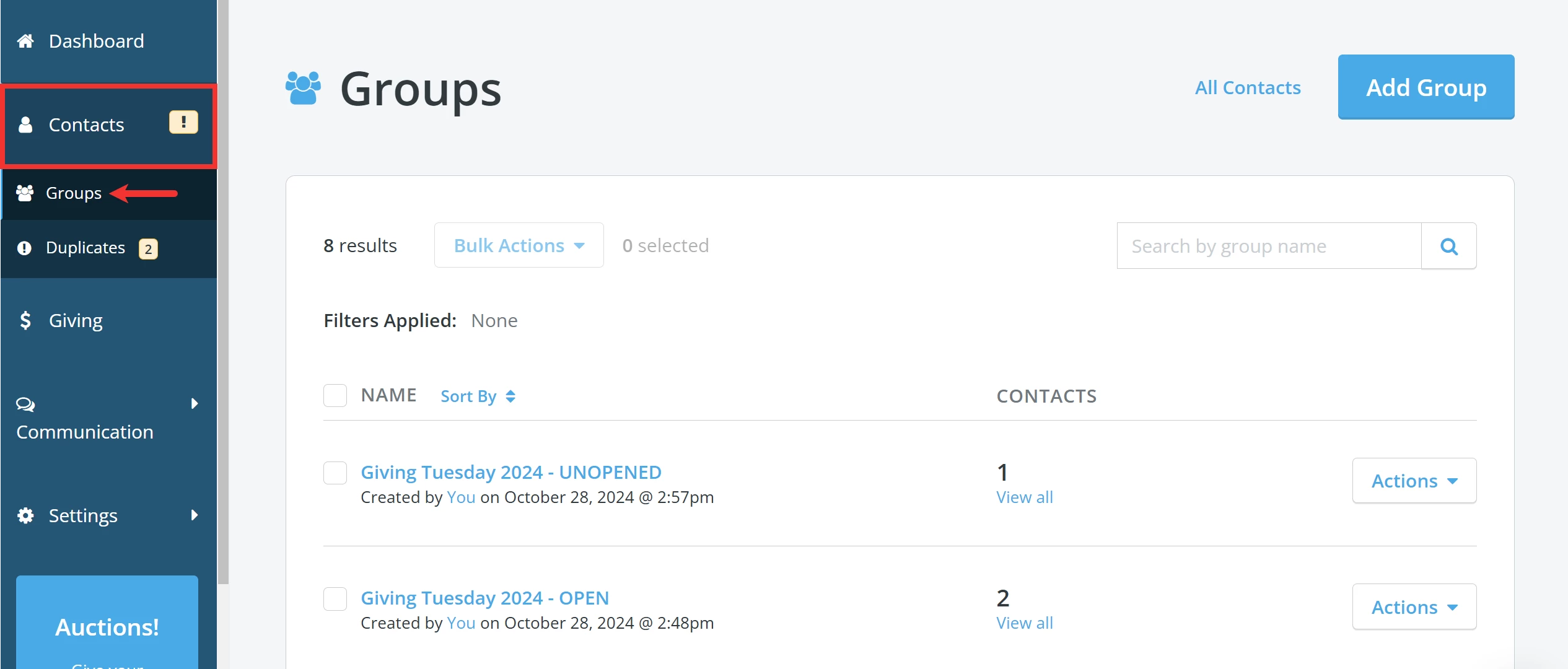The width and height of the screenshot is (1568, 669).
Task: Click the Communication chat bubble icon
Action: (25, 404)
